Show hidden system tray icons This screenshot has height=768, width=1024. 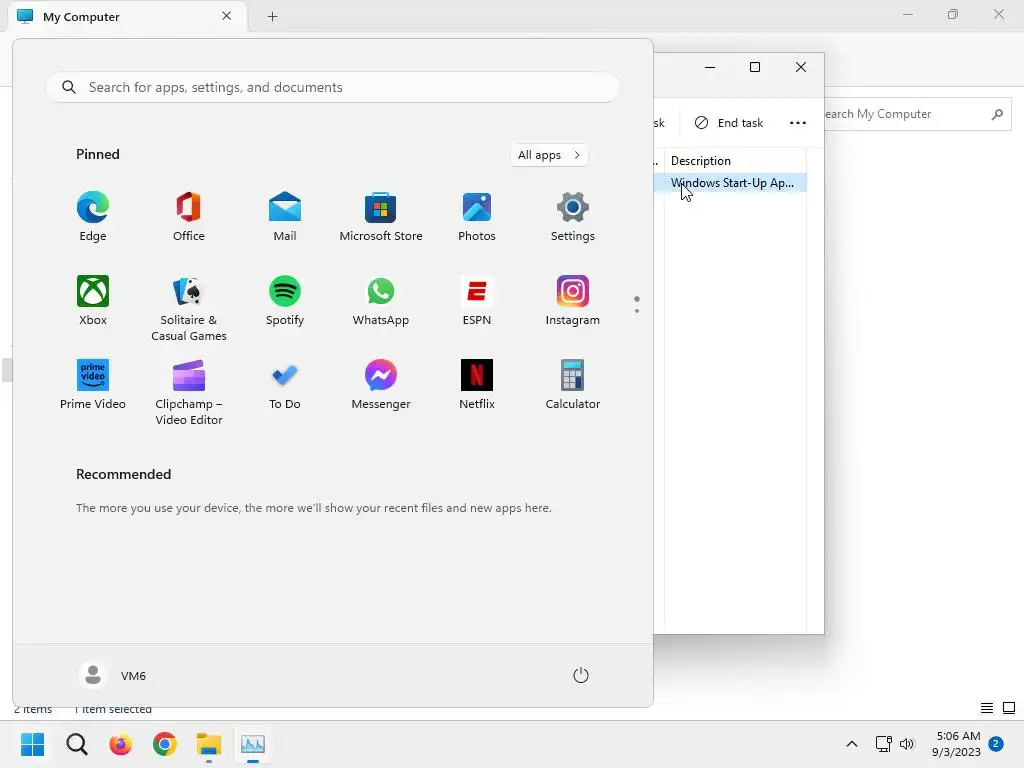coord(852,744)
